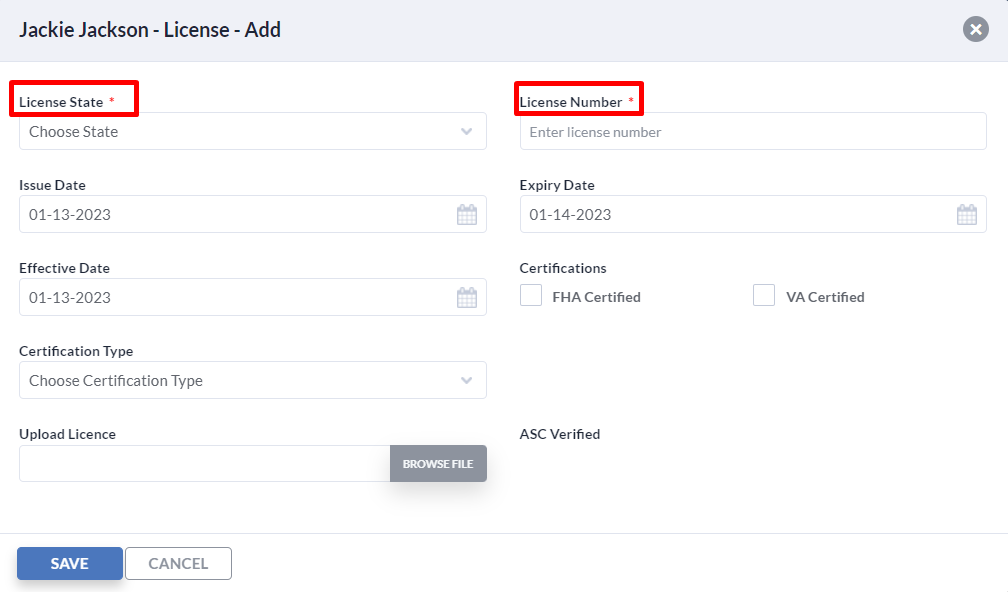Close the License Add dialog
Screen dimensions: 1008x592
975,29
